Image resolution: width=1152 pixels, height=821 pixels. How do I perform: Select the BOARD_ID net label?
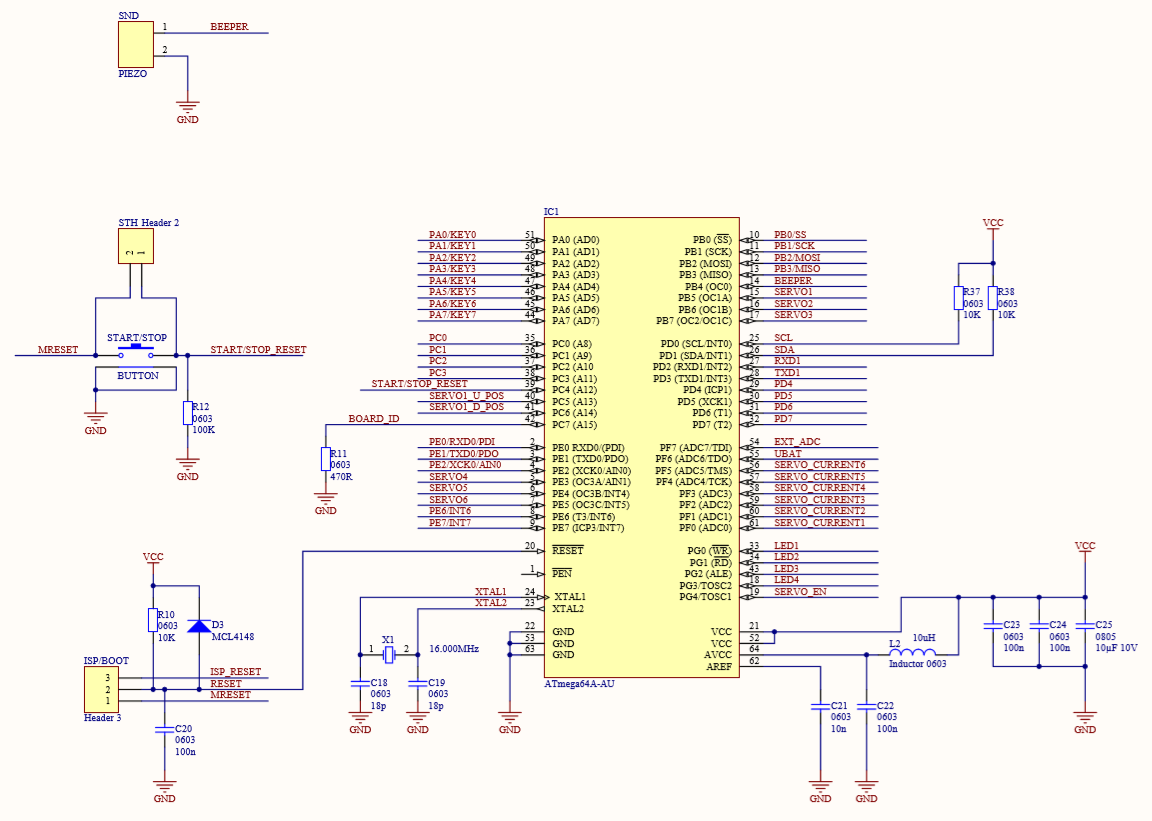pos(373,418)
